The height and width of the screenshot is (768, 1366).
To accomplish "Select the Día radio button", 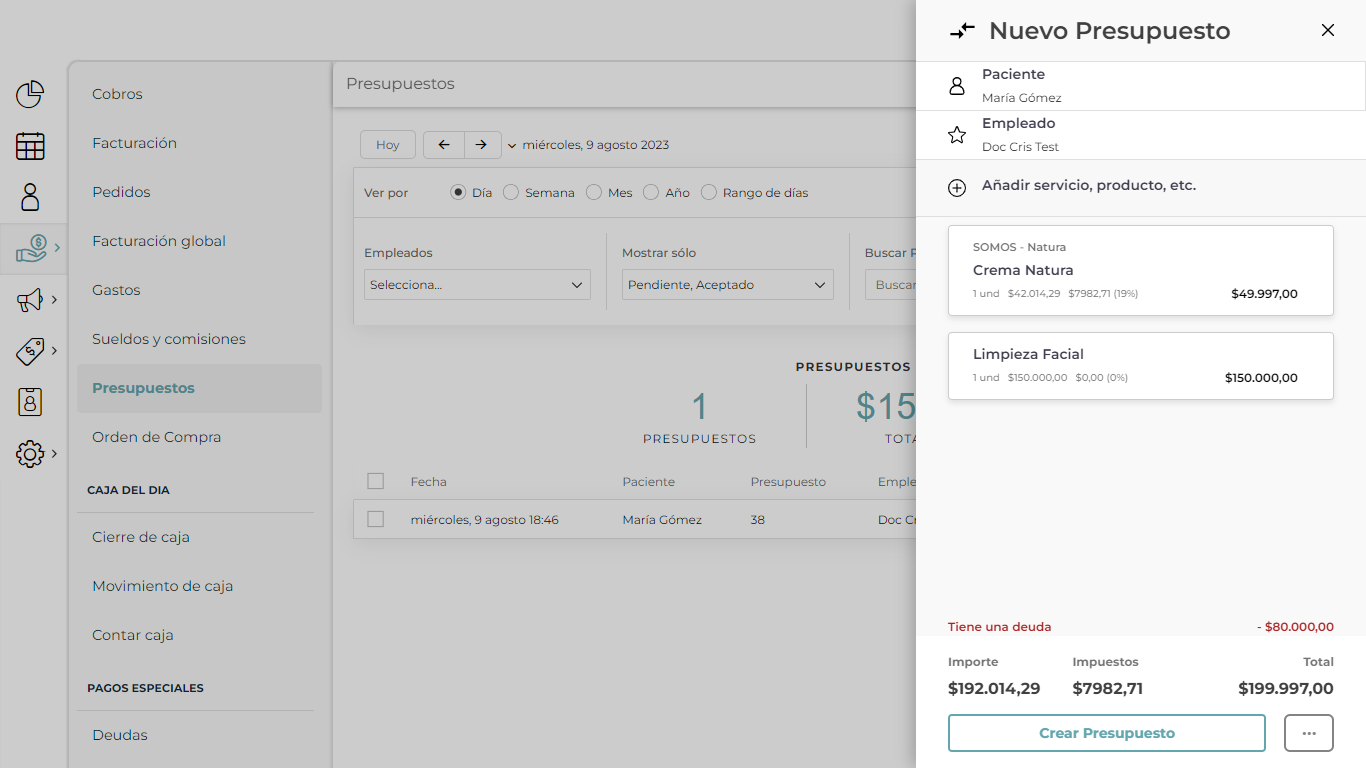I will [x=458, y=192].
